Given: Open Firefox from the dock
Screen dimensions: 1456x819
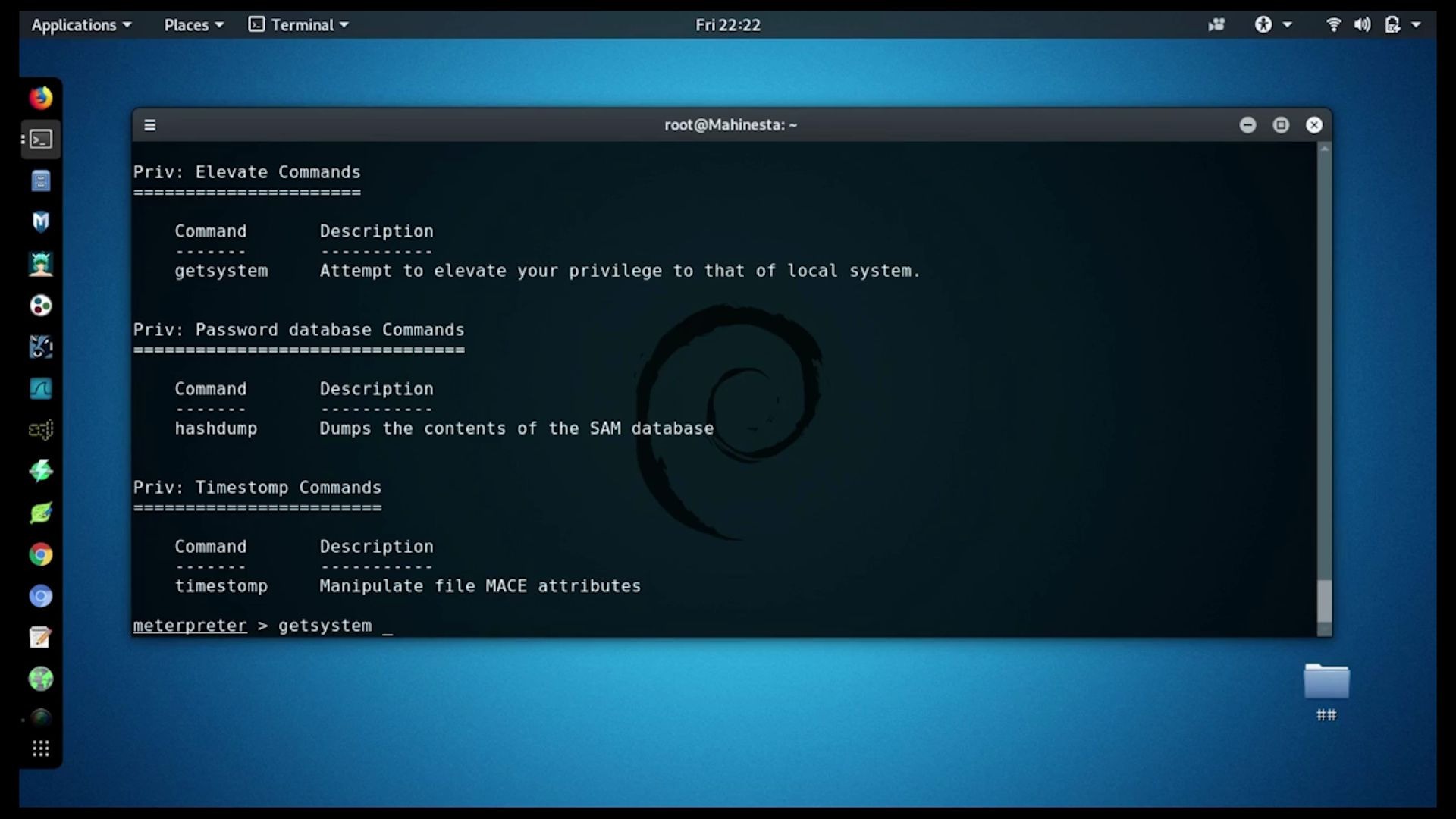Looking at the screenshot, I should pos(41,97).
